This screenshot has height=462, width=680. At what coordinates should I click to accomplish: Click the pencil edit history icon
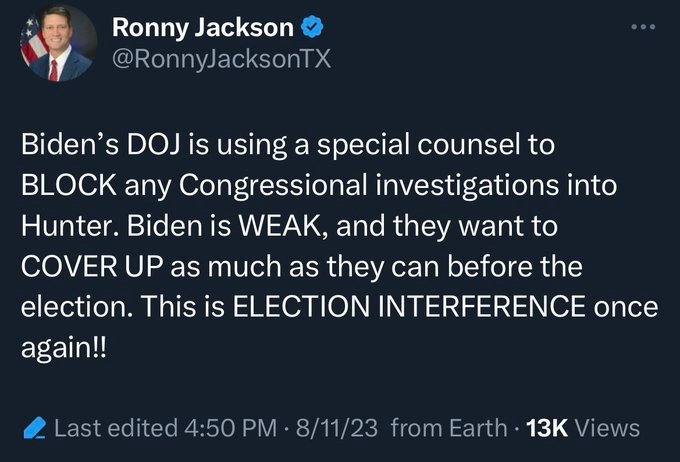[x=34, y=429]
